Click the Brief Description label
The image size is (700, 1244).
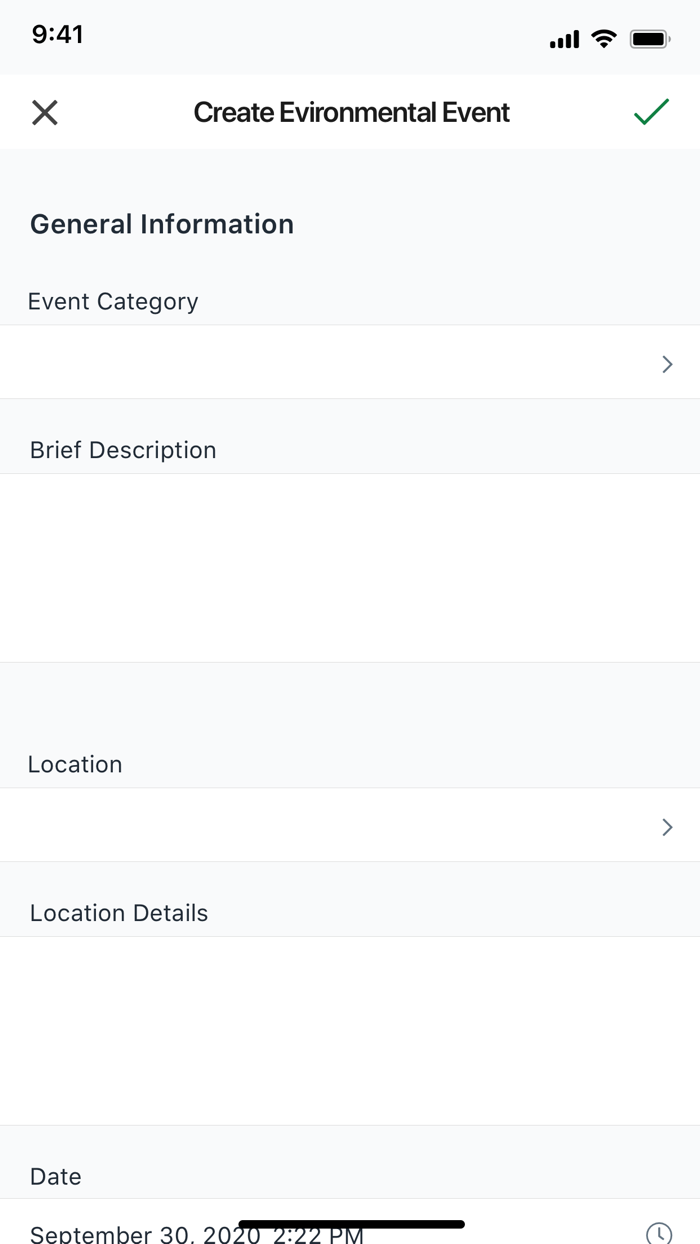tap(123, 450)
